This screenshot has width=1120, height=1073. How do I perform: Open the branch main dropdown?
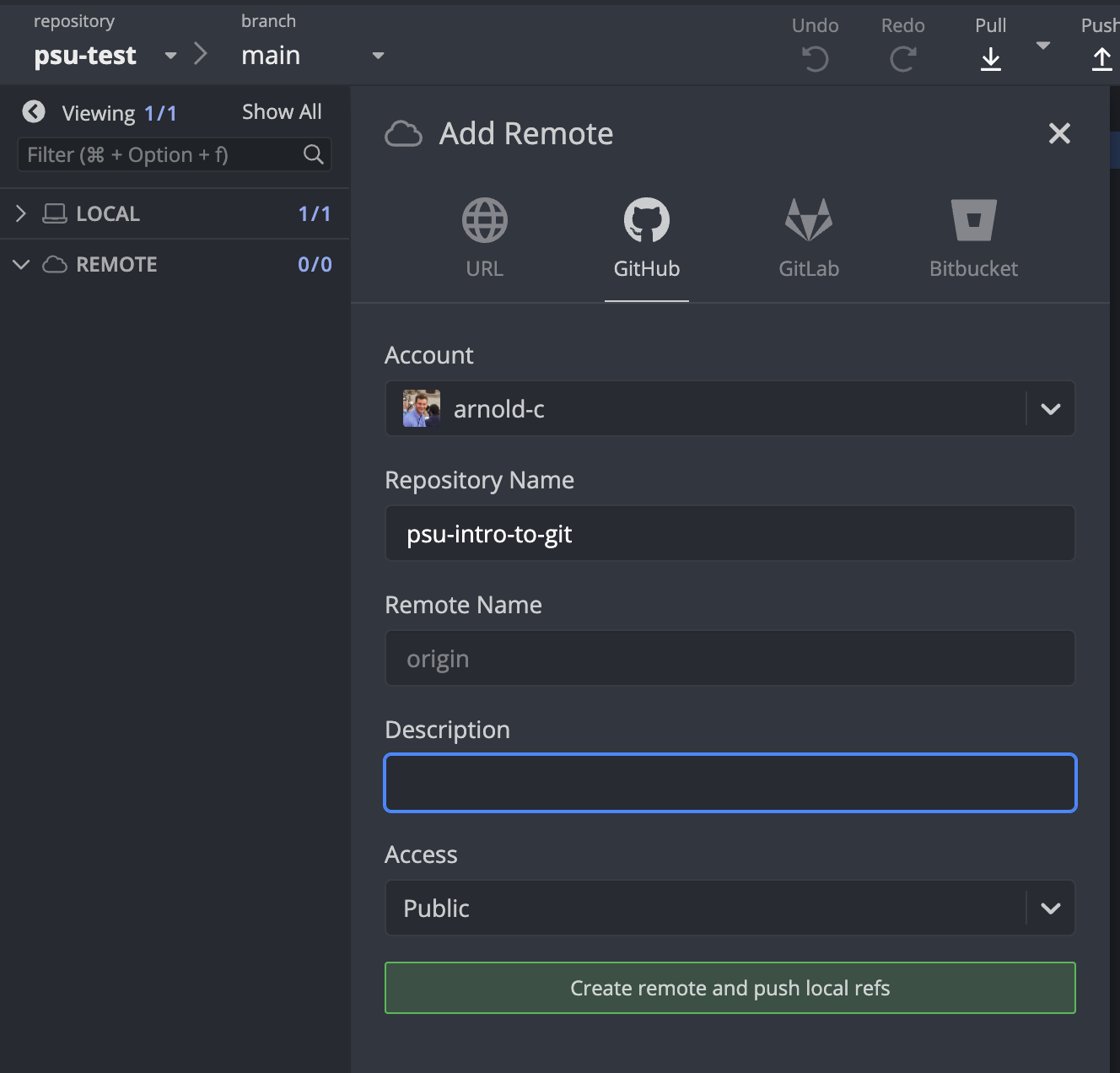click(x=378, y=56)
